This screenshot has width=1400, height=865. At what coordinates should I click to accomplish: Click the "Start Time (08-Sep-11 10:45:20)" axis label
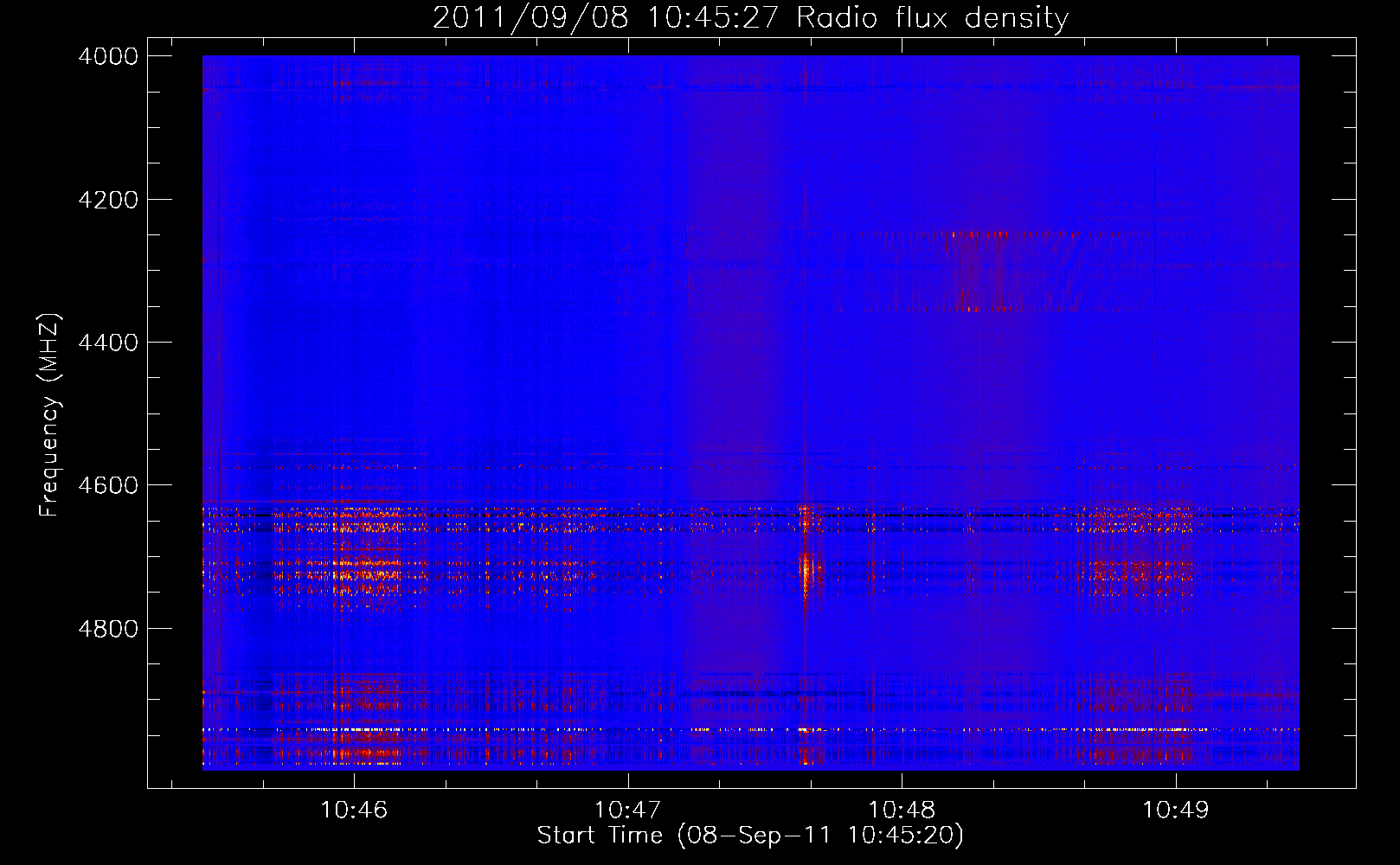point(750,836)
